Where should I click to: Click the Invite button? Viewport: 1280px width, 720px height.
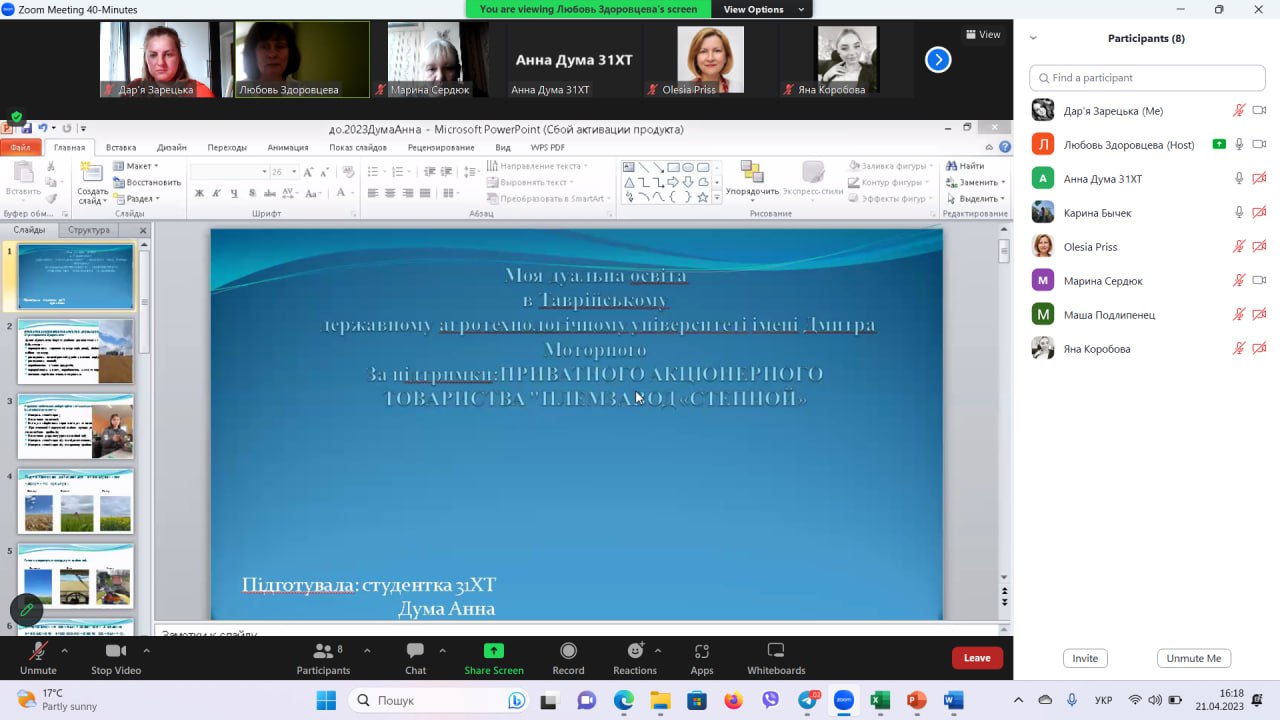point(1085,658)
